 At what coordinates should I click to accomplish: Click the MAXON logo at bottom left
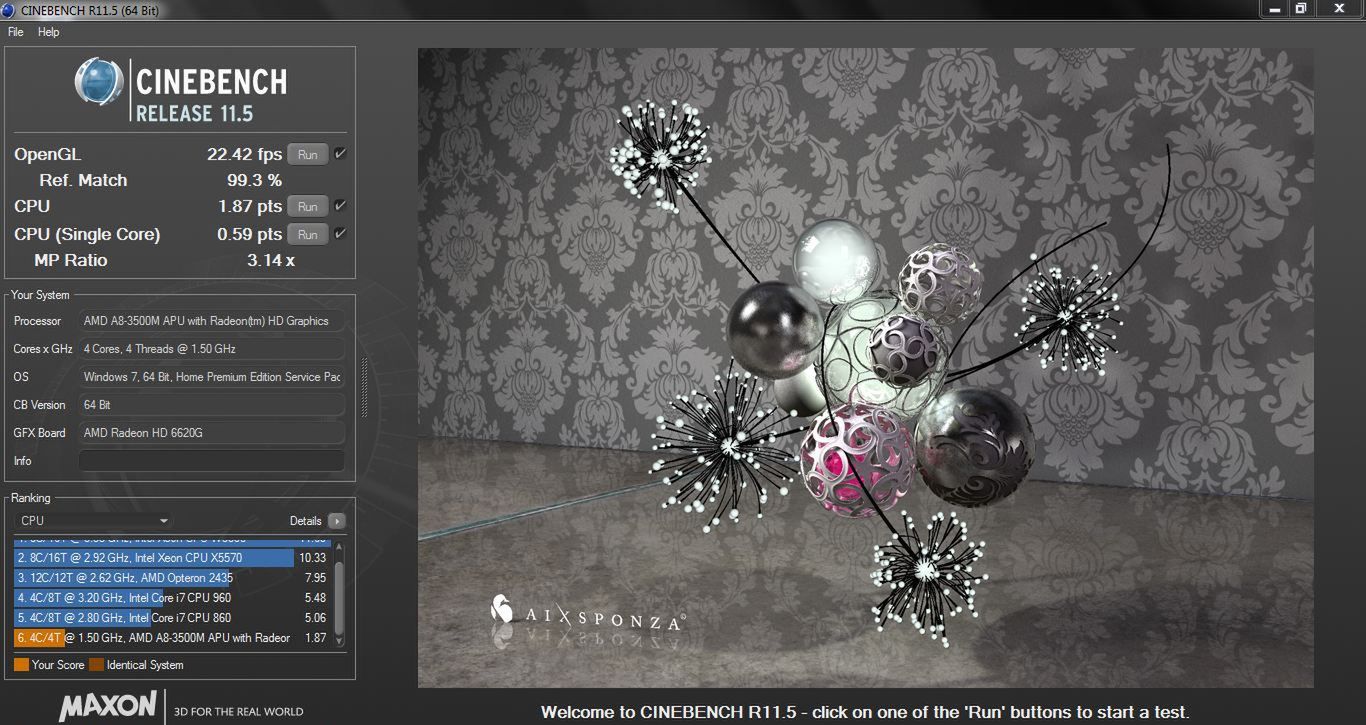tap(108, 707)
